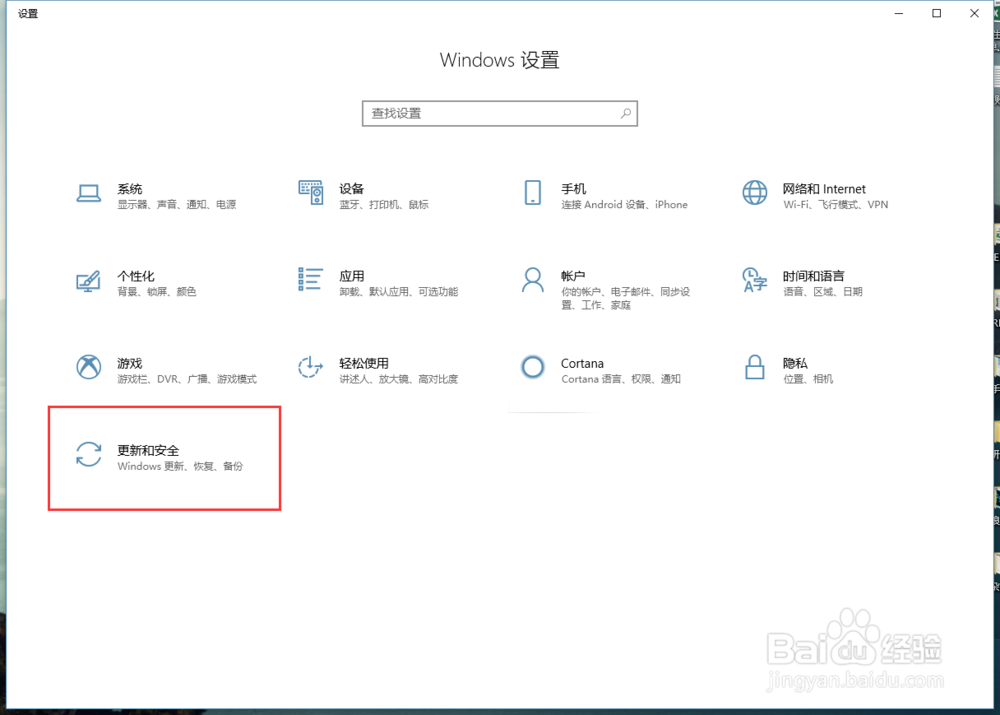Open 系统 (System) settings

130,195
